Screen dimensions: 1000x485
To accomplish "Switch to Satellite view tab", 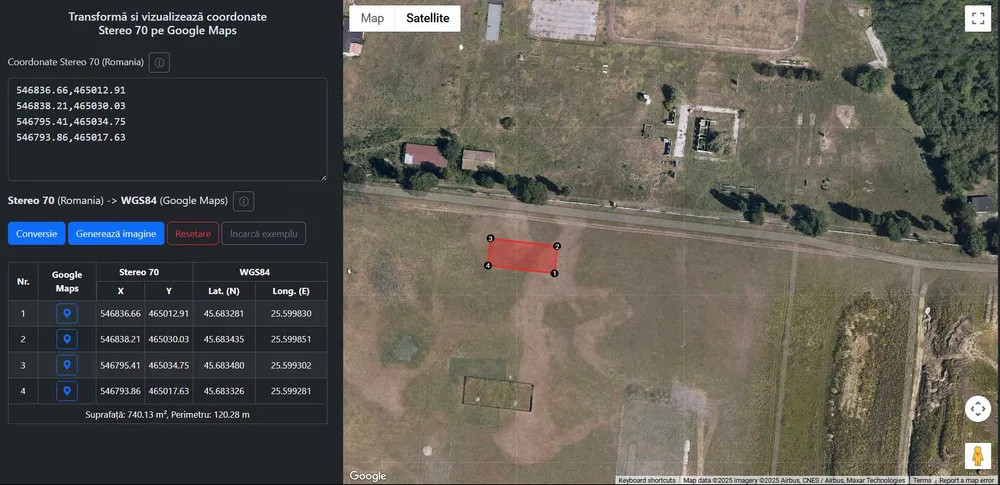I will pyautogui.click(x=428, y=18).
